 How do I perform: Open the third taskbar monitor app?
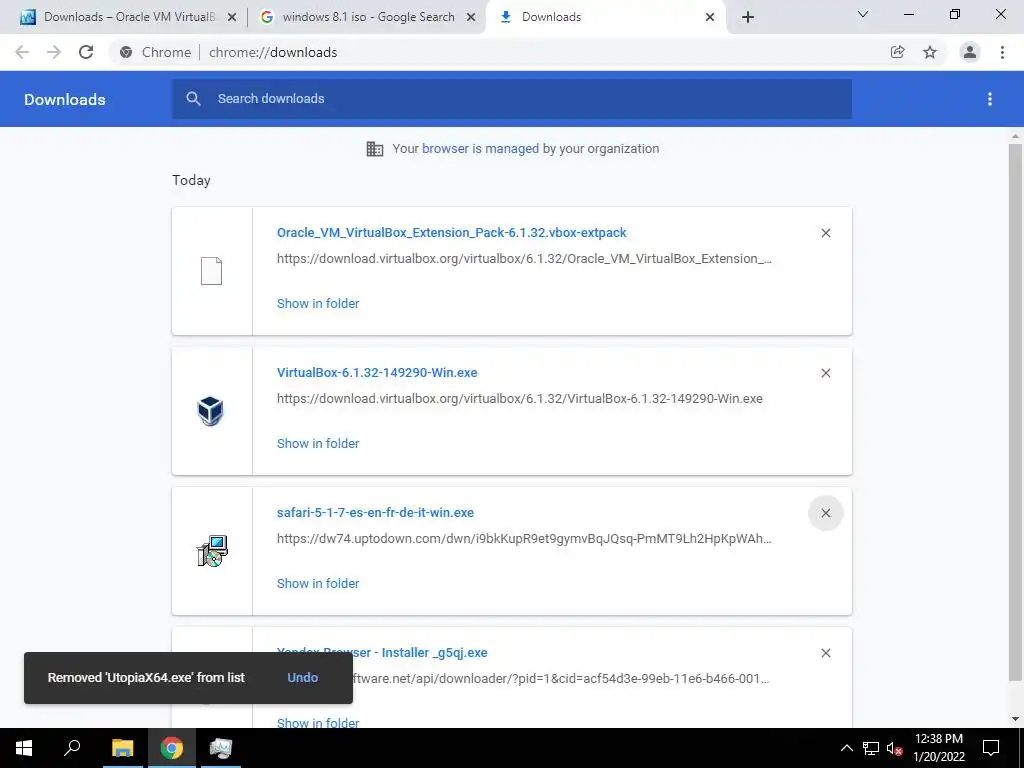(221, 748)
